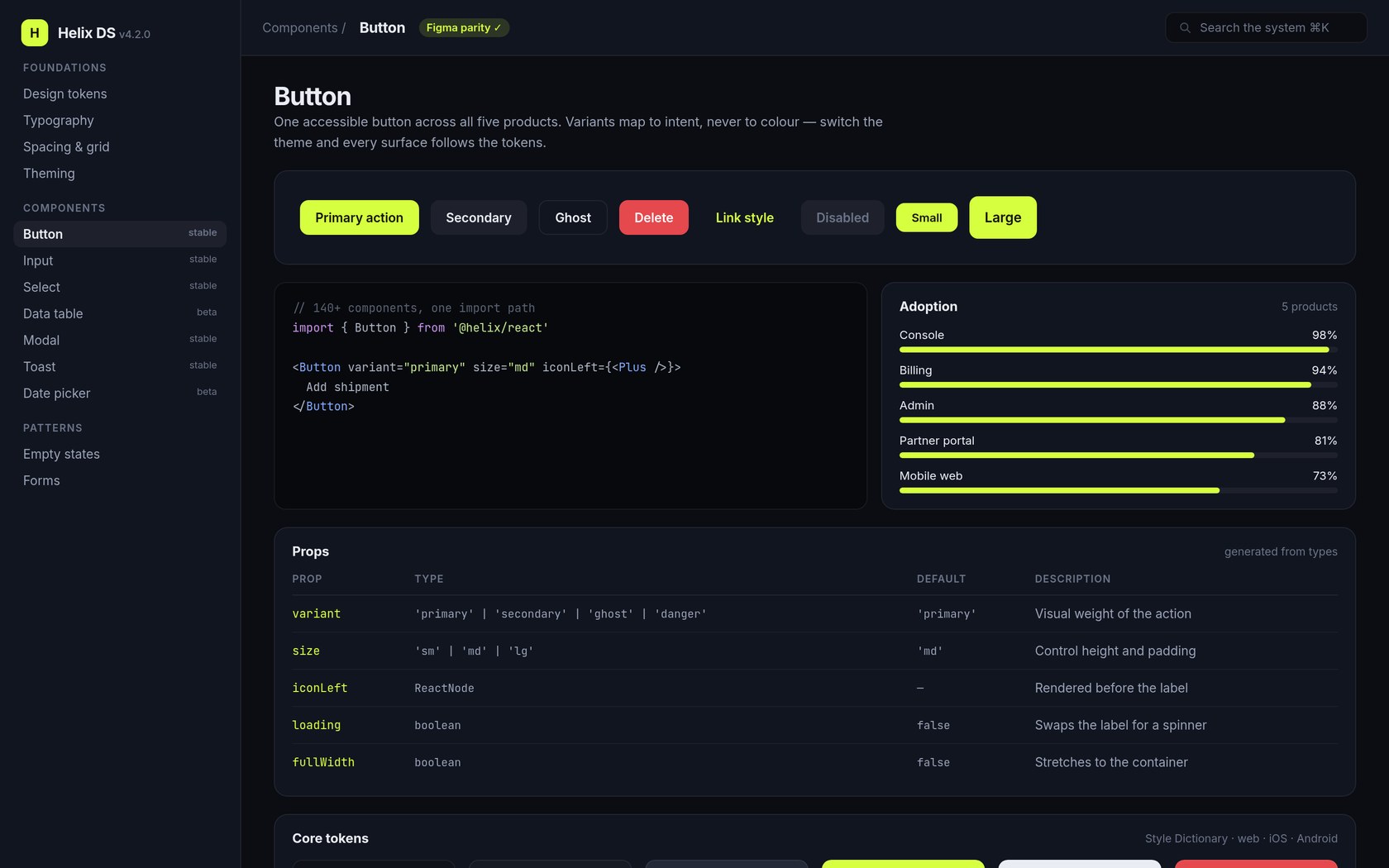This screenshot has height=868, width=1389.
Task: Click the Large size button
Action: click(x=1003, y=217)
